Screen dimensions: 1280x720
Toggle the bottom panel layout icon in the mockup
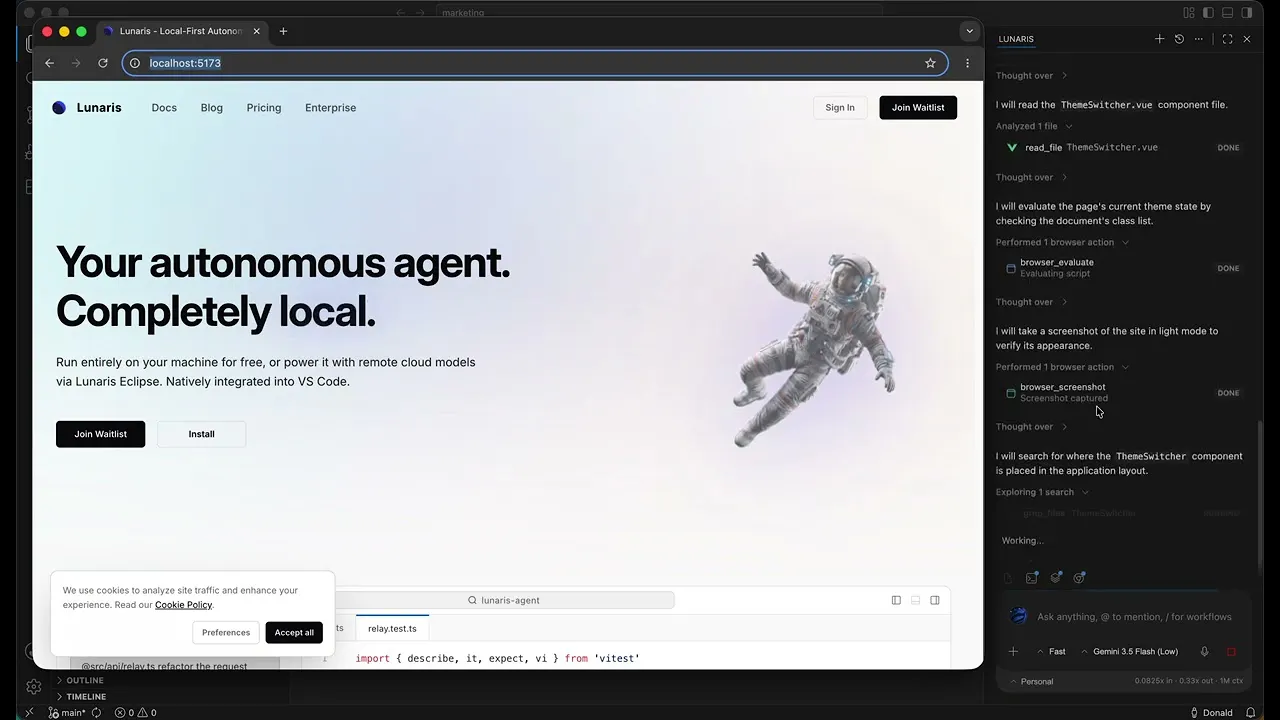pyautogui.click(x=915, y=600)
